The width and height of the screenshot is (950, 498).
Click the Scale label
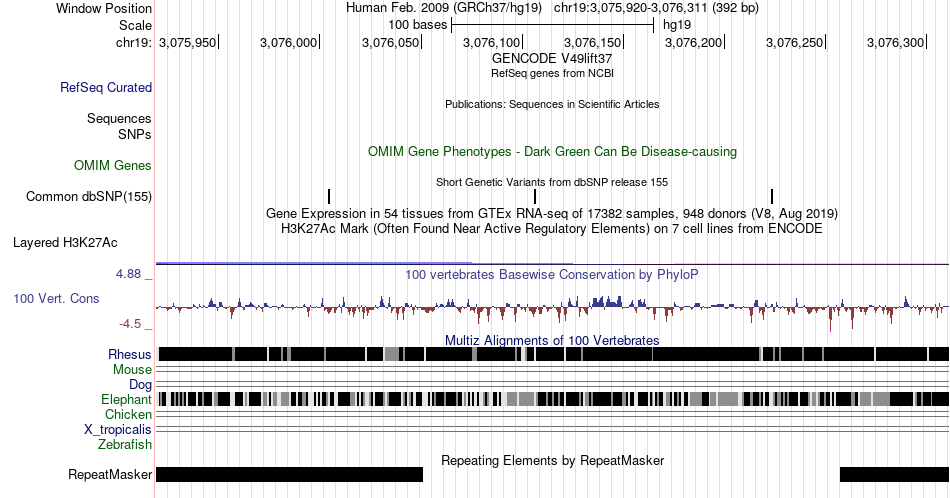pos(135,25)
